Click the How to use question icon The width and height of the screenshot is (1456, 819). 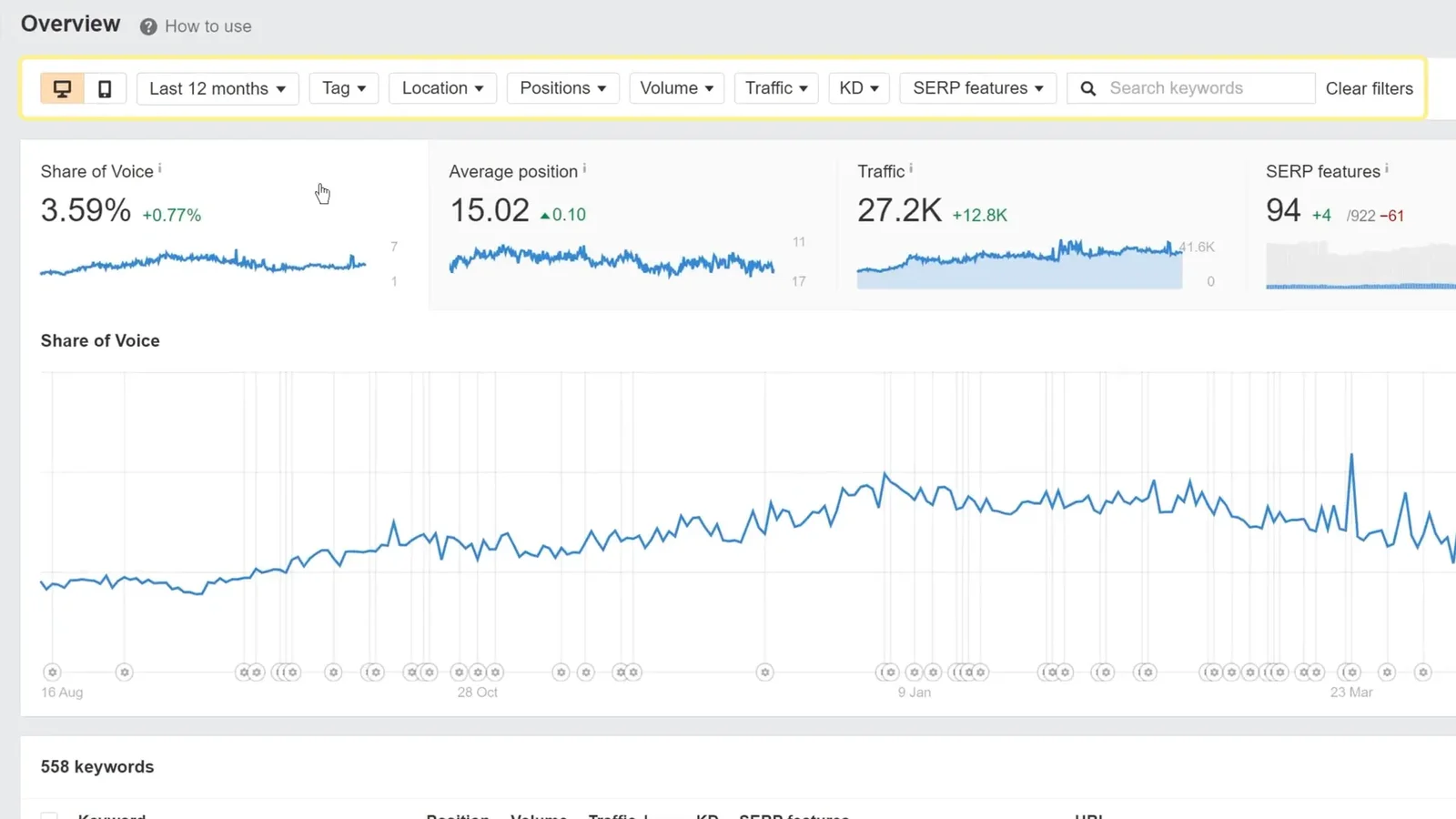pos(148,27)
